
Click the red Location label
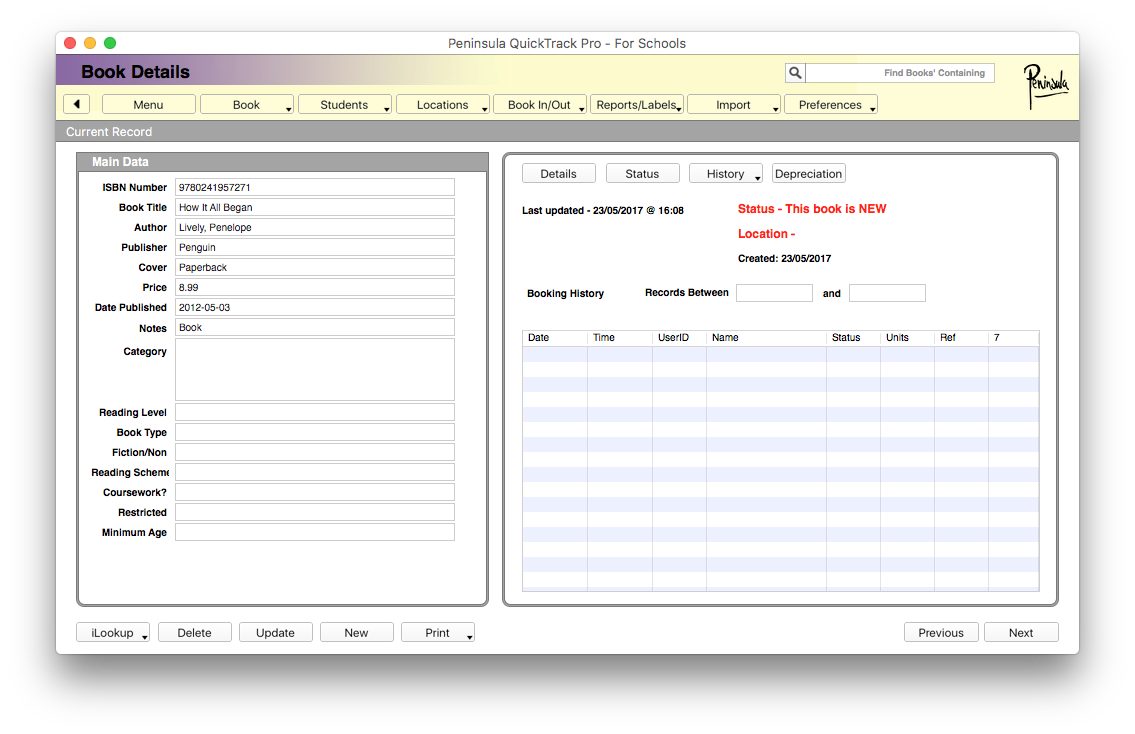tap(767, 234)
